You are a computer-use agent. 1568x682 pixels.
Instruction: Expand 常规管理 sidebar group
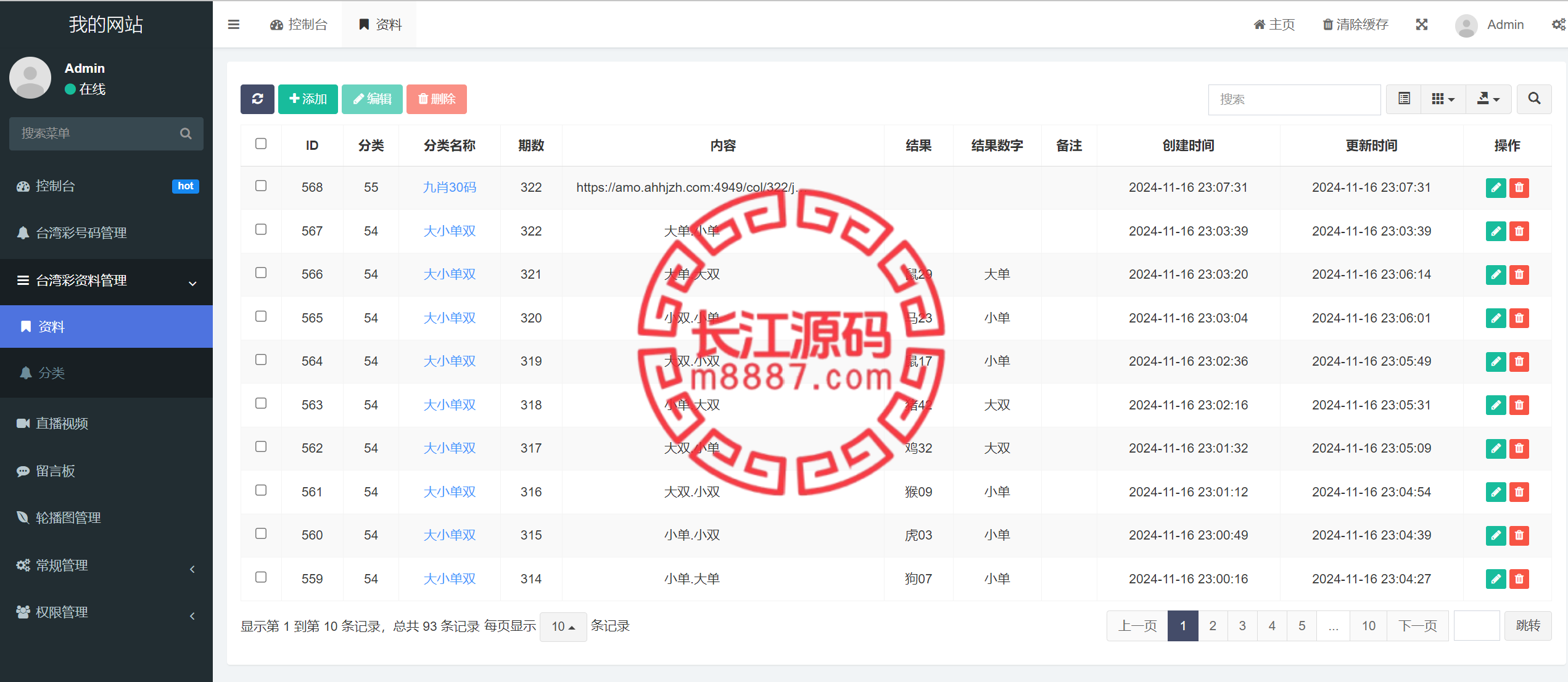click(106, 565)
